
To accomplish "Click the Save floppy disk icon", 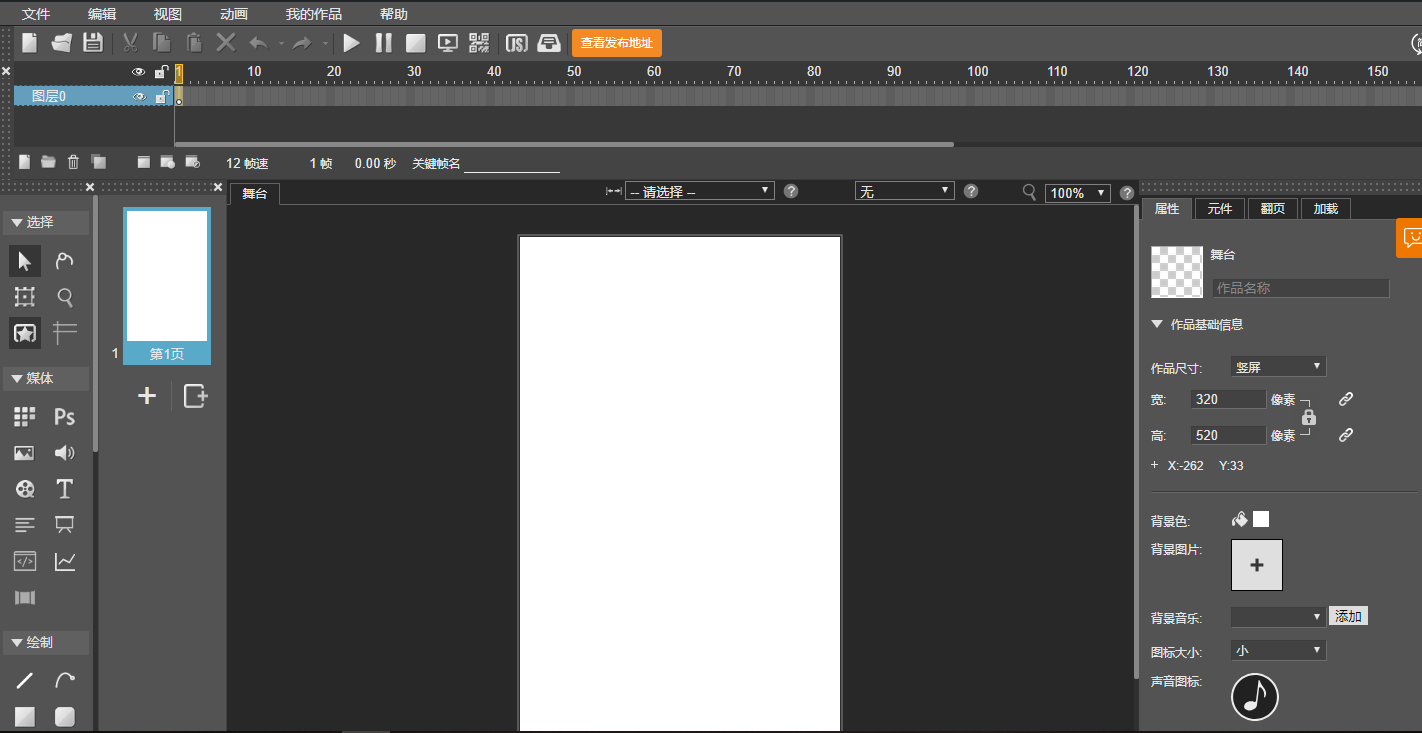I will pos(93,43).
